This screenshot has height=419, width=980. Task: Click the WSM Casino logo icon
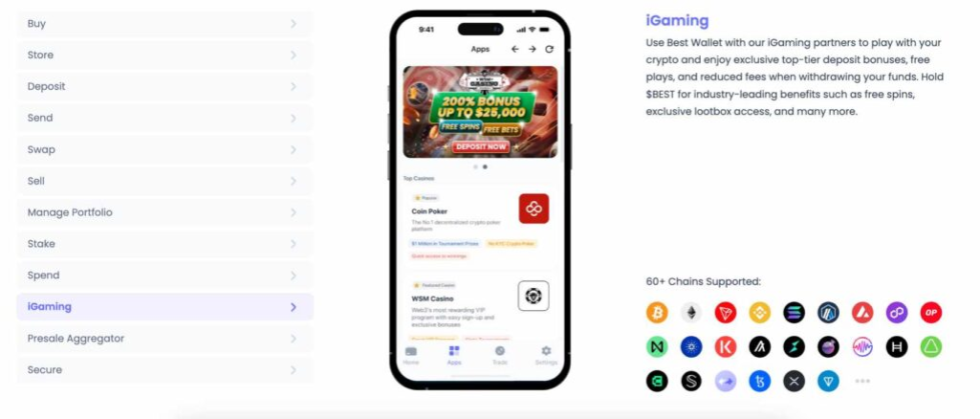tap(534, 296)
